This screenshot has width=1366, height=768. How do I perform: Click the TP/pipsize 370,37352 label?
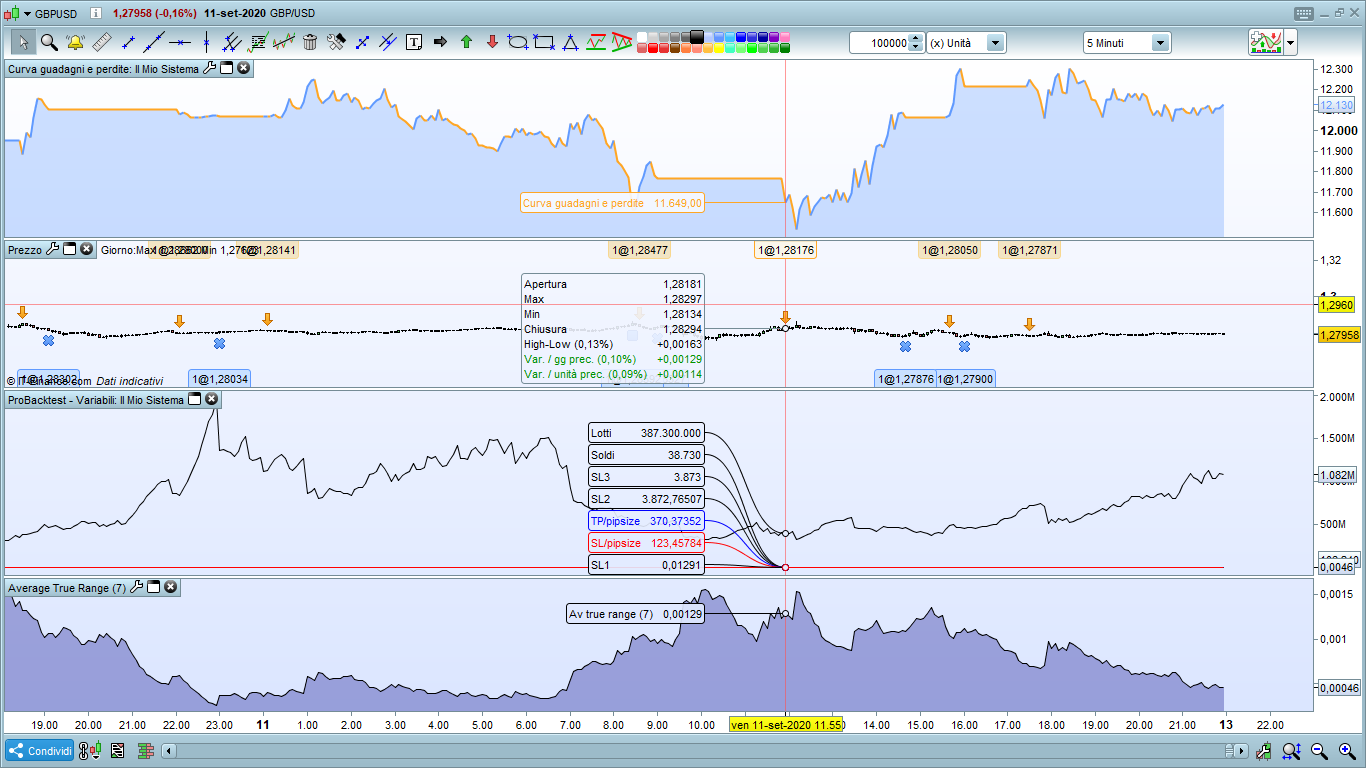click(646, 521)
